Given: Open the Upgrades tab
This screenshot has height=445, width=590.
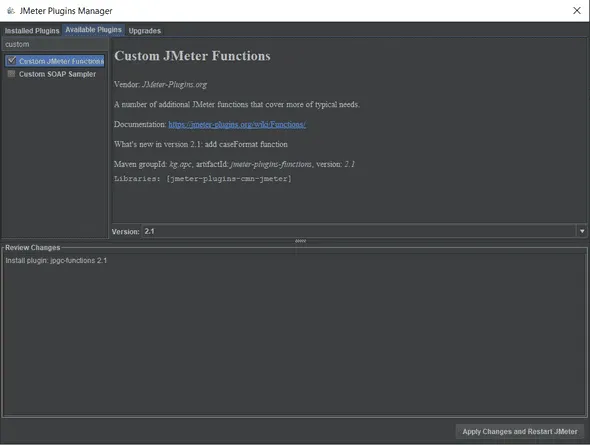Looking at the screenshot, I should [144, 30].
